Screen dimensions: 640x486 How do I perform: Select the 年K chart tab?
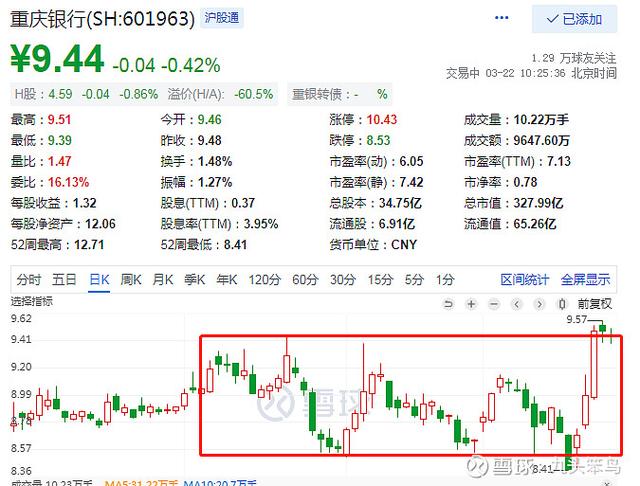(x=227, y=280)
